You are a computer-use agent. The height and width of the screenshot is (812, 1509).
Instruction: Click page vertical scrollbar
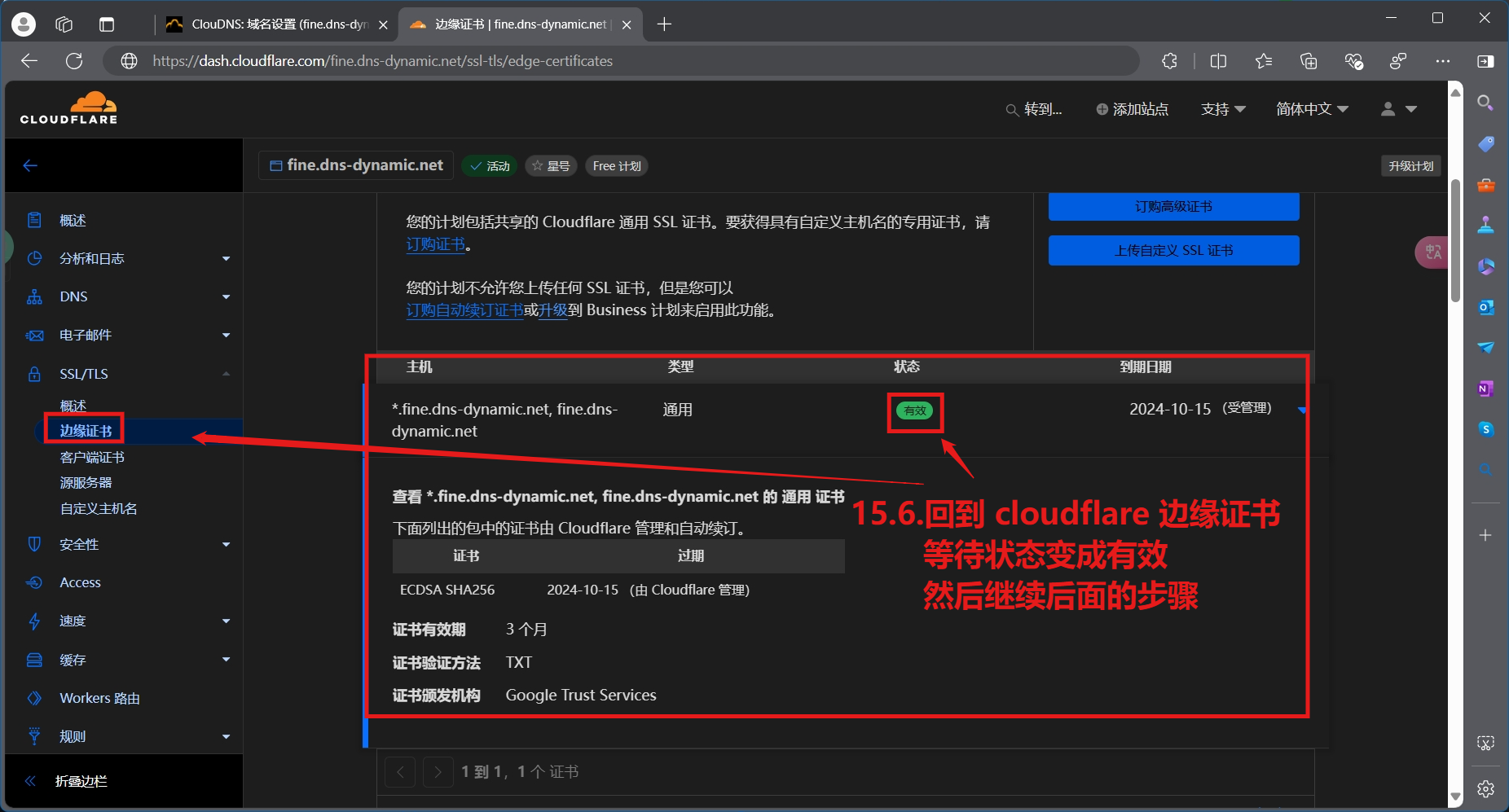pos(1455,240)
